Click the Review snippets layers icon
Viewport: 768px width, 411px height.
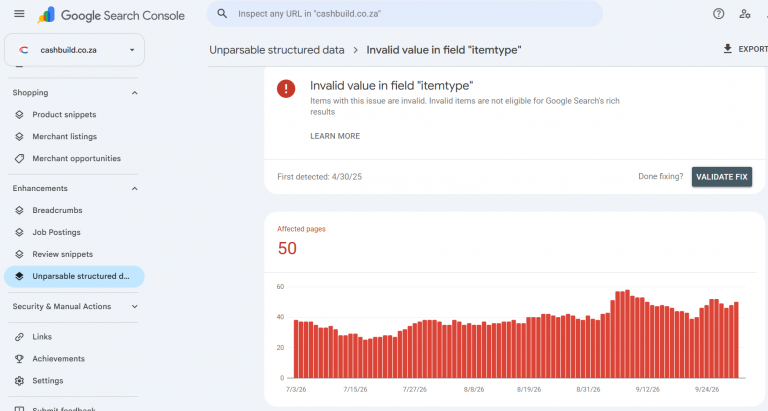click(x=19, y=254)
